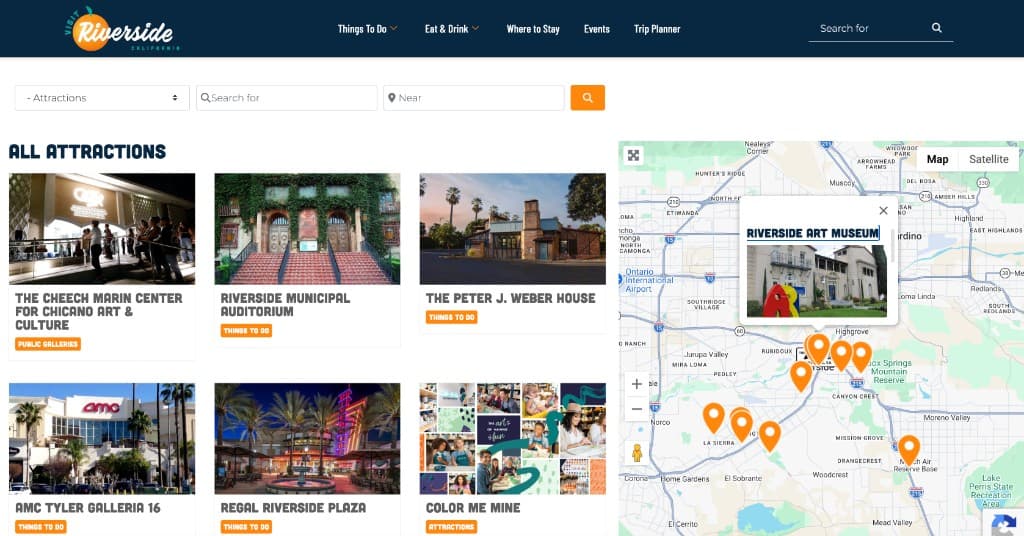Close the Riverside Art Museum popup
Image resolution: width=1024 pixels, height=536 pixels.
[x=883, y=210]
